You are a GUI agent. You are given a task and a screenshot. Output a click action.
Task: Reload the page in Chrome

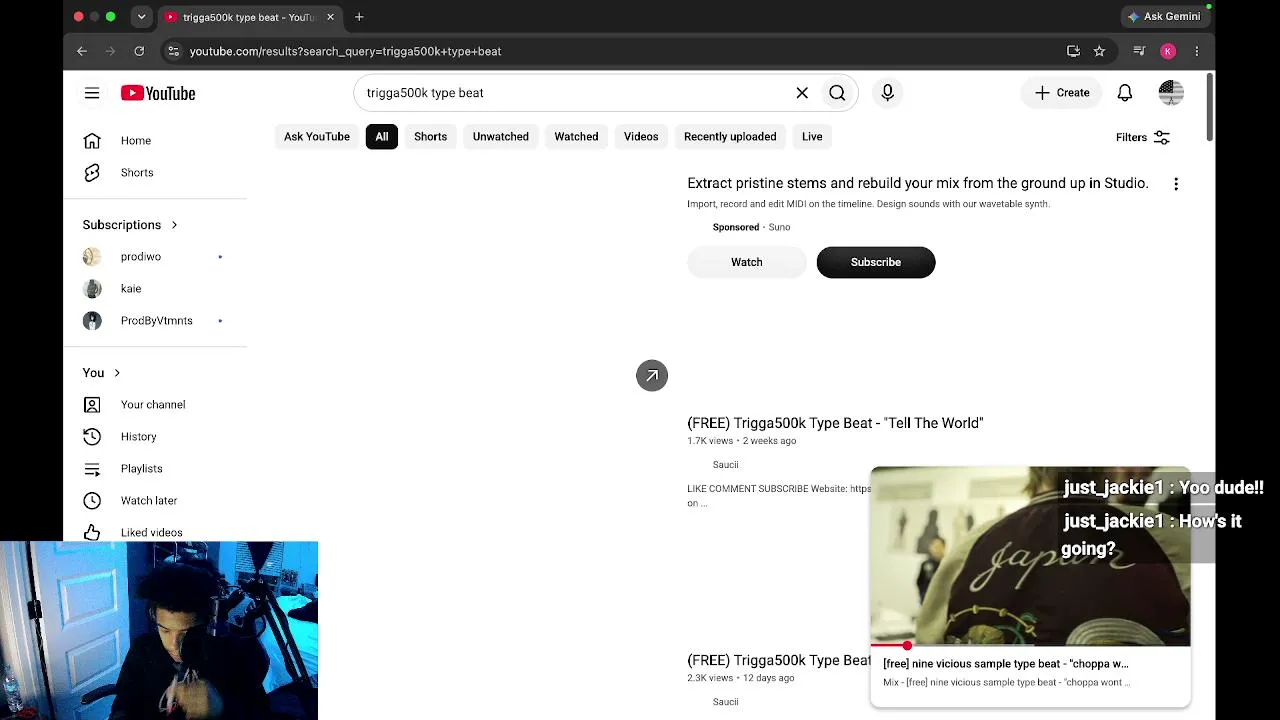(x=139, y=51)
